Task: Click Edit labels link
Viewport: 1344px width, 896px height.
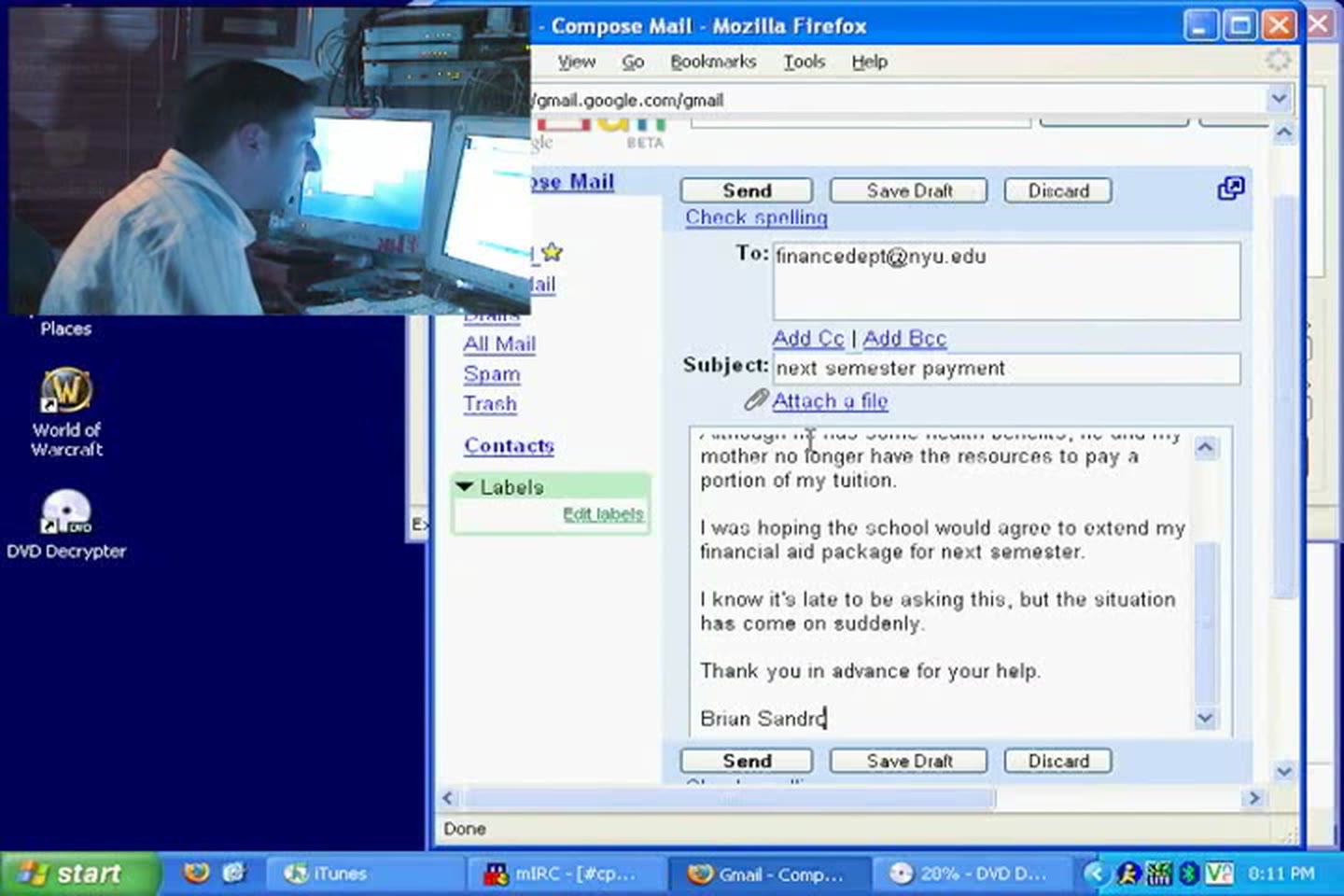Action: tap(603, 514)
